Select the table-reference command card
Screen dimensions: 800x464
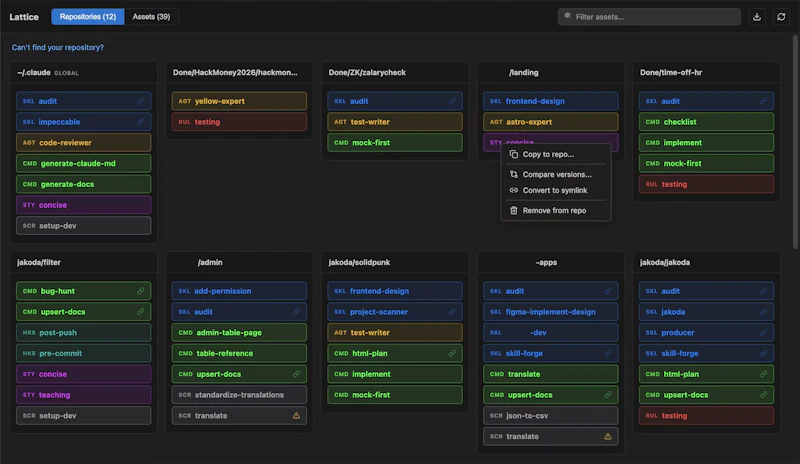tap(239, 353)
